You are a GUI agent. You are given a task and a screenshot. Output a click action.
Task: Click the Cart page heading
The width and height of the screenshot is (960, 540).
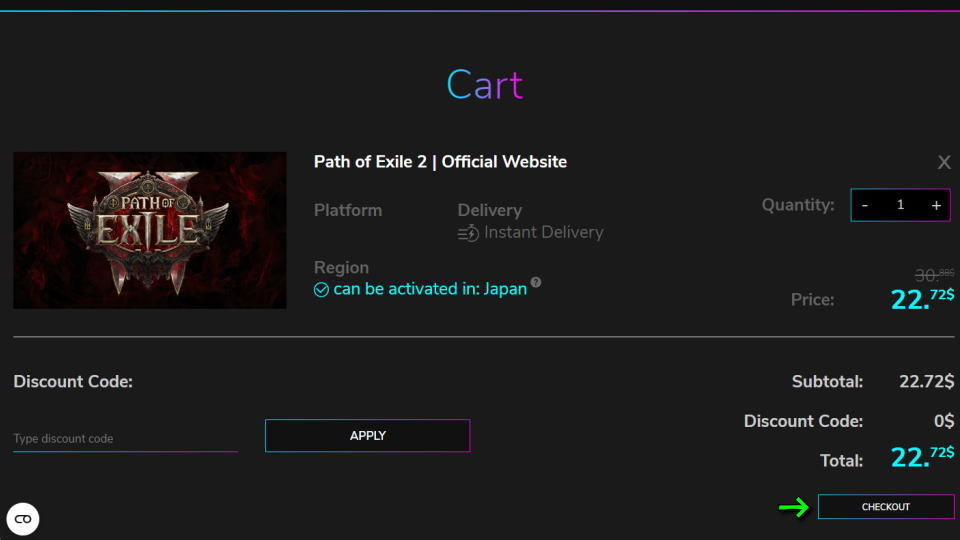point(484,85)
